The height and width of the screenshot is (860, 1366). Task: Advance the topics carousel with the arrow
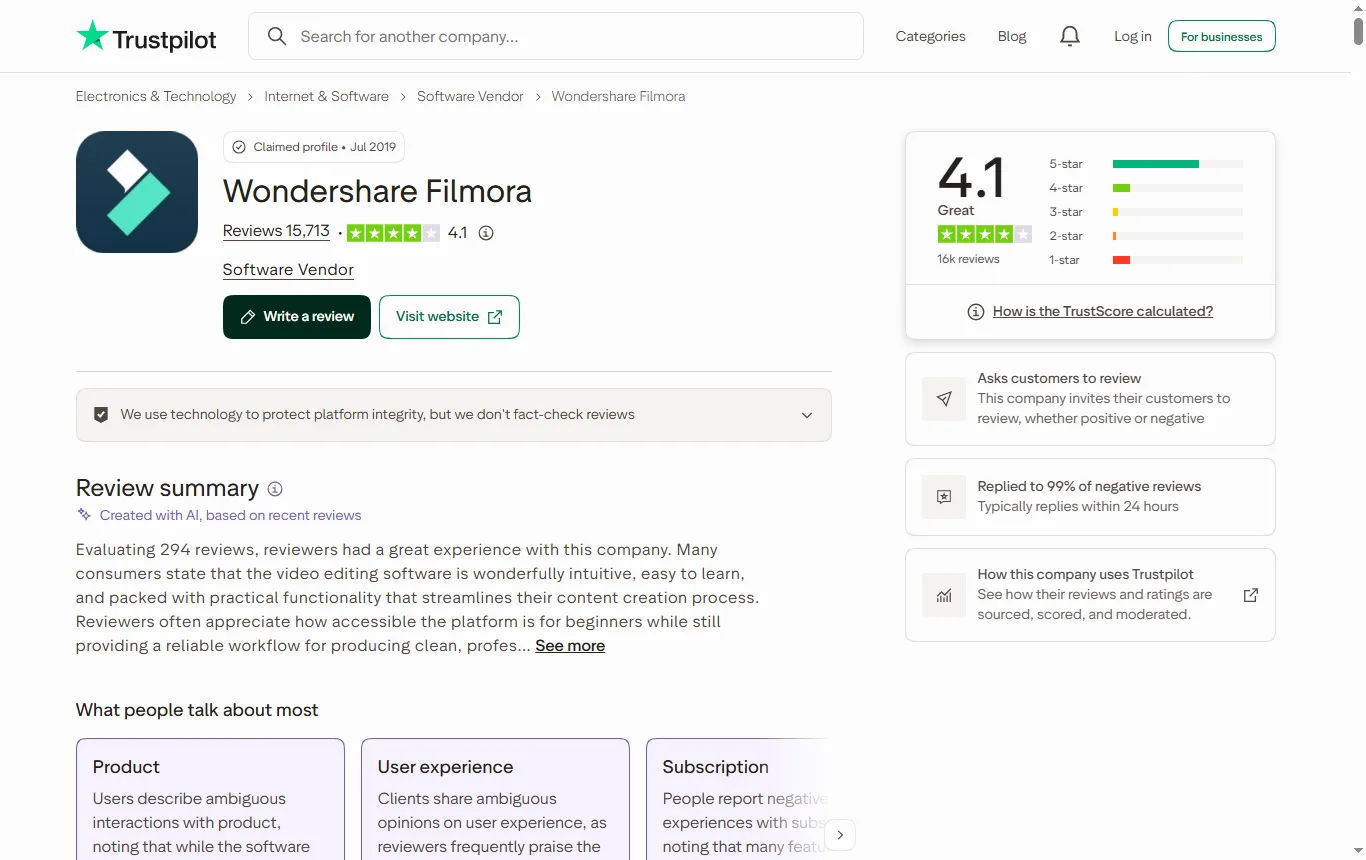pos(840,834)
